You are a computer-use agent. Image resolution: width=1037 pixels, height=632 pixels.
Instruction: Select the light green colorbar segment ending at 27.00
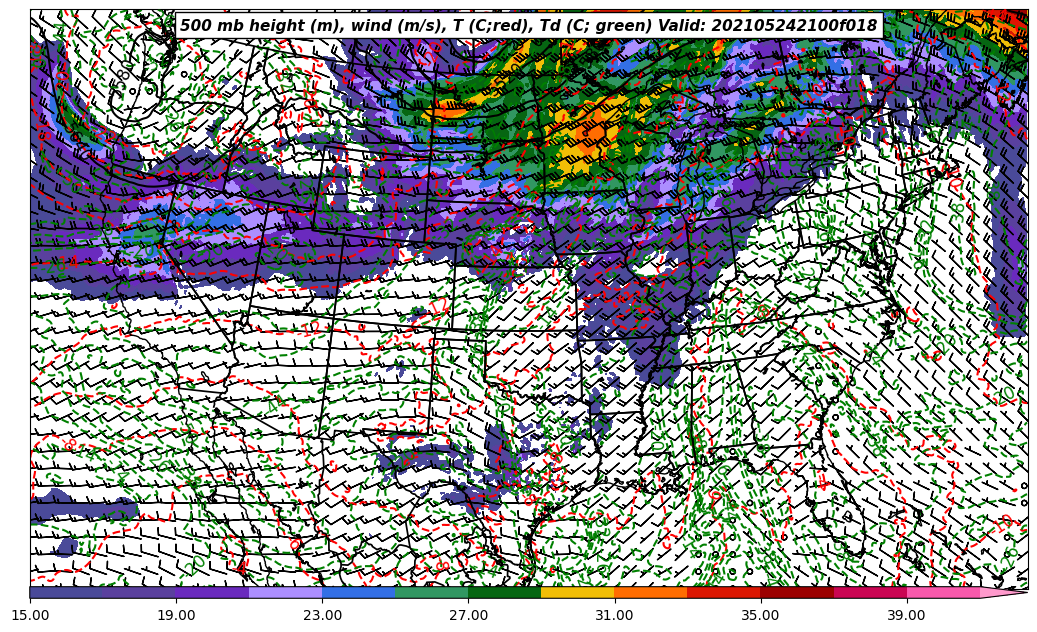click(x=432, y=592)
